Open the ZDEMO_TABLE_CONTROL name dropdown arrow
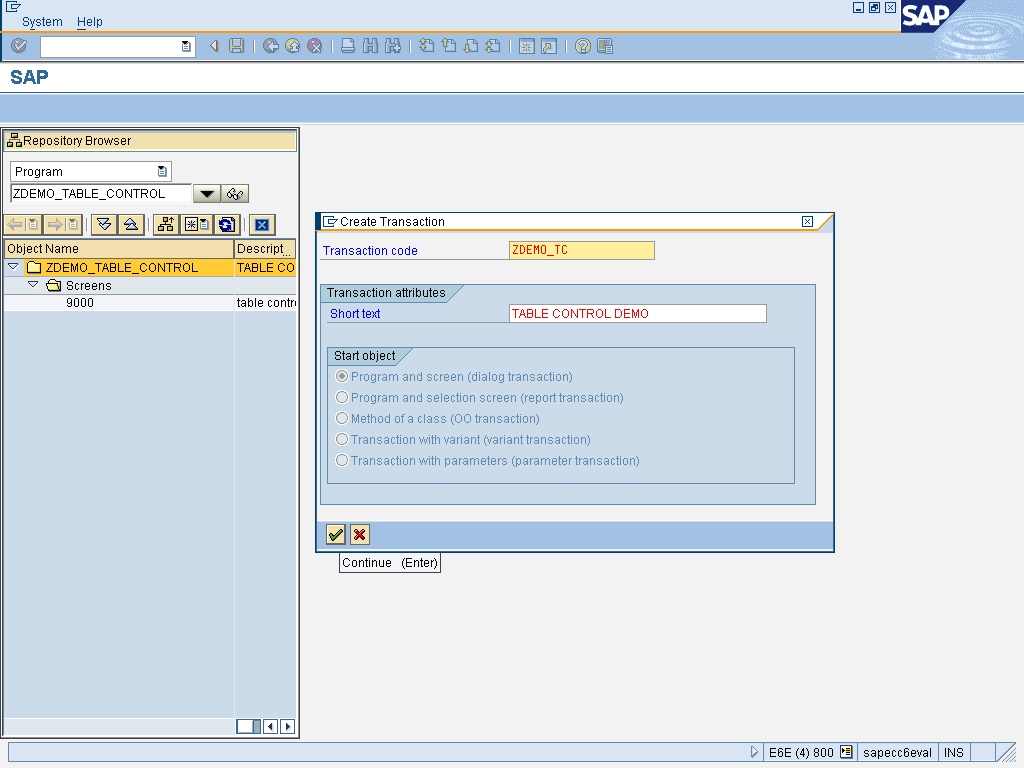The image size is (1024, 768). pos(207,193)
